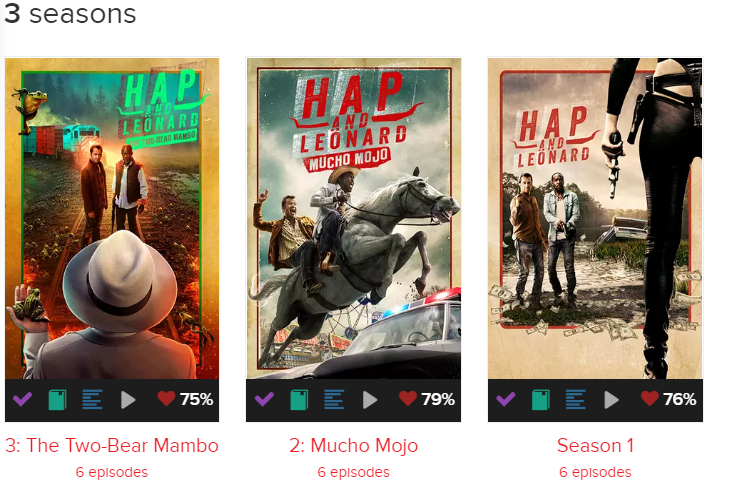Screen dimensions: 750x485
Task: Add Mucho Mojo season to collection
Action: (299, 400)
